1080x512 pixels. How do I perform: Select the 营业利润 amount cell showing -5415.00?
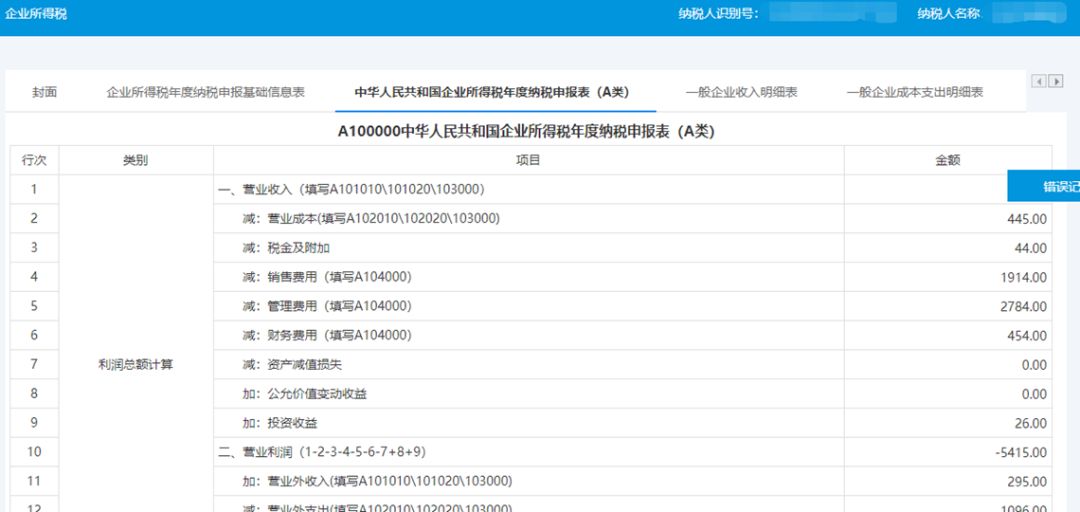pyautogui.click(x=947, y=452)
